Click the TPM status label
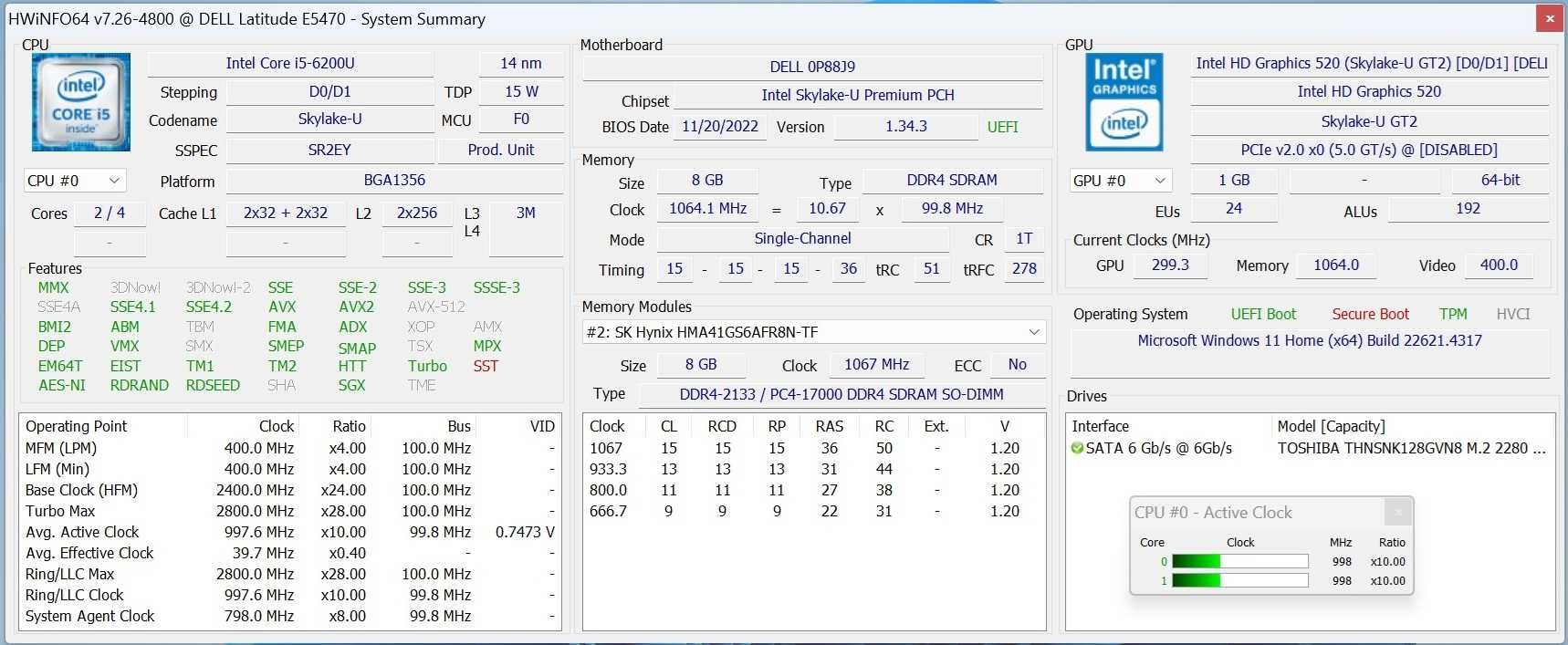The image size is (1568, 645). coord(1453,314)
